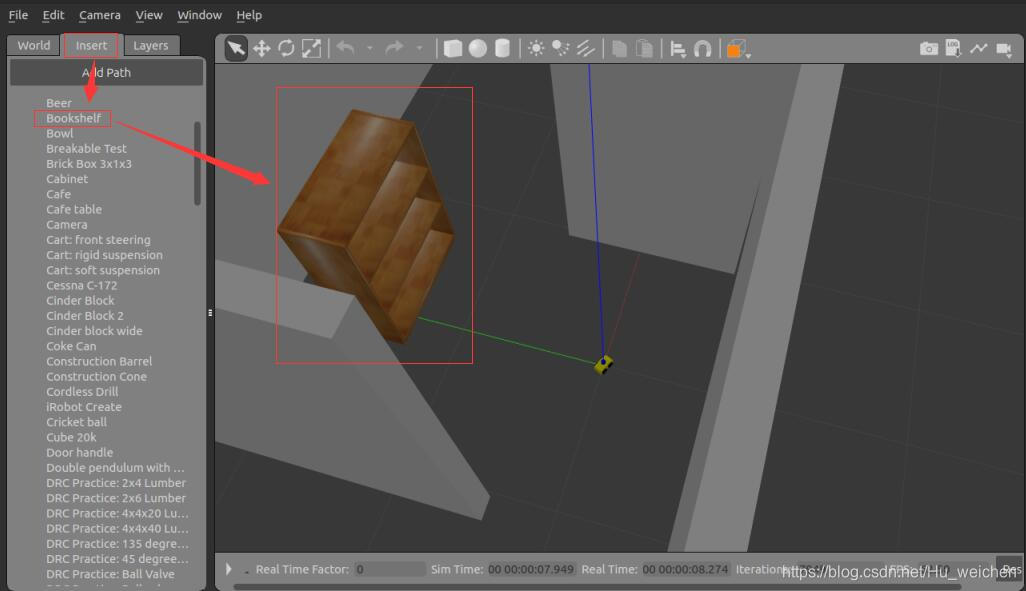The height and width of the screenshot is (591, 1026).
Task: Change view angle with orange cube
Action: pos(738,49)
